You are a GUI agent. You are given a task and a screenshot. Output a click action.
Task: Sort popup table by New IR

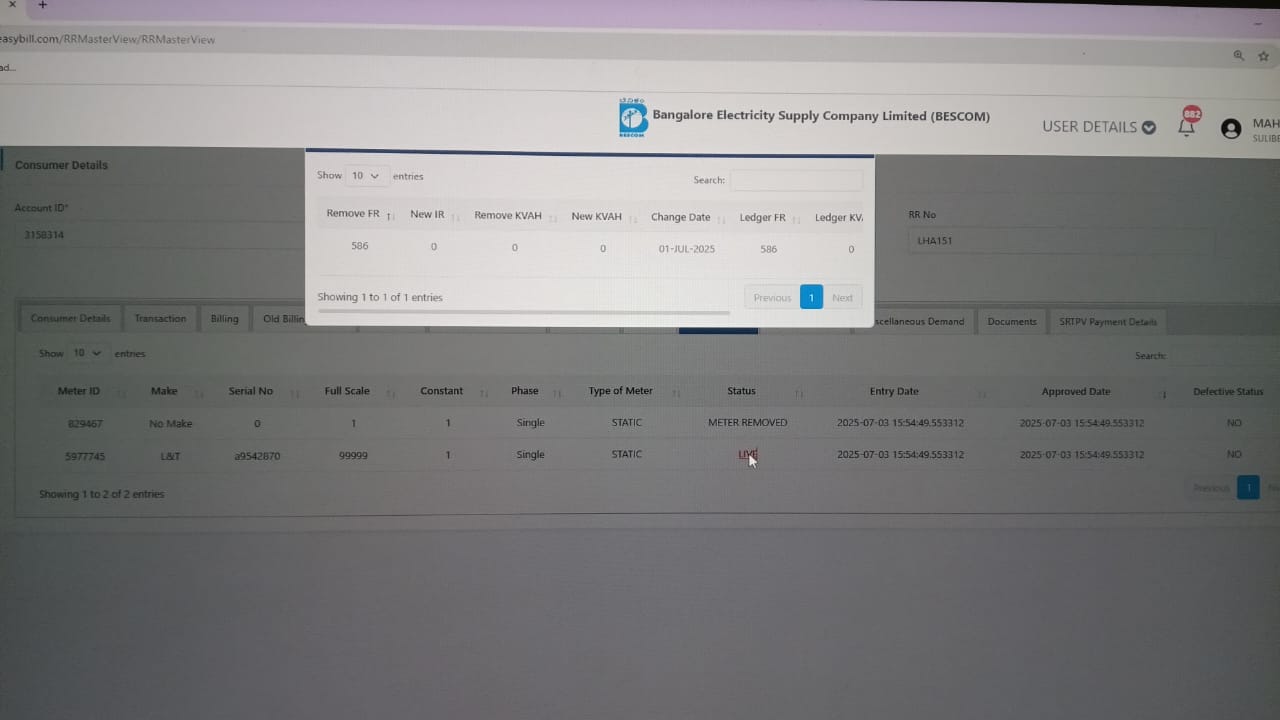(434, 215)
